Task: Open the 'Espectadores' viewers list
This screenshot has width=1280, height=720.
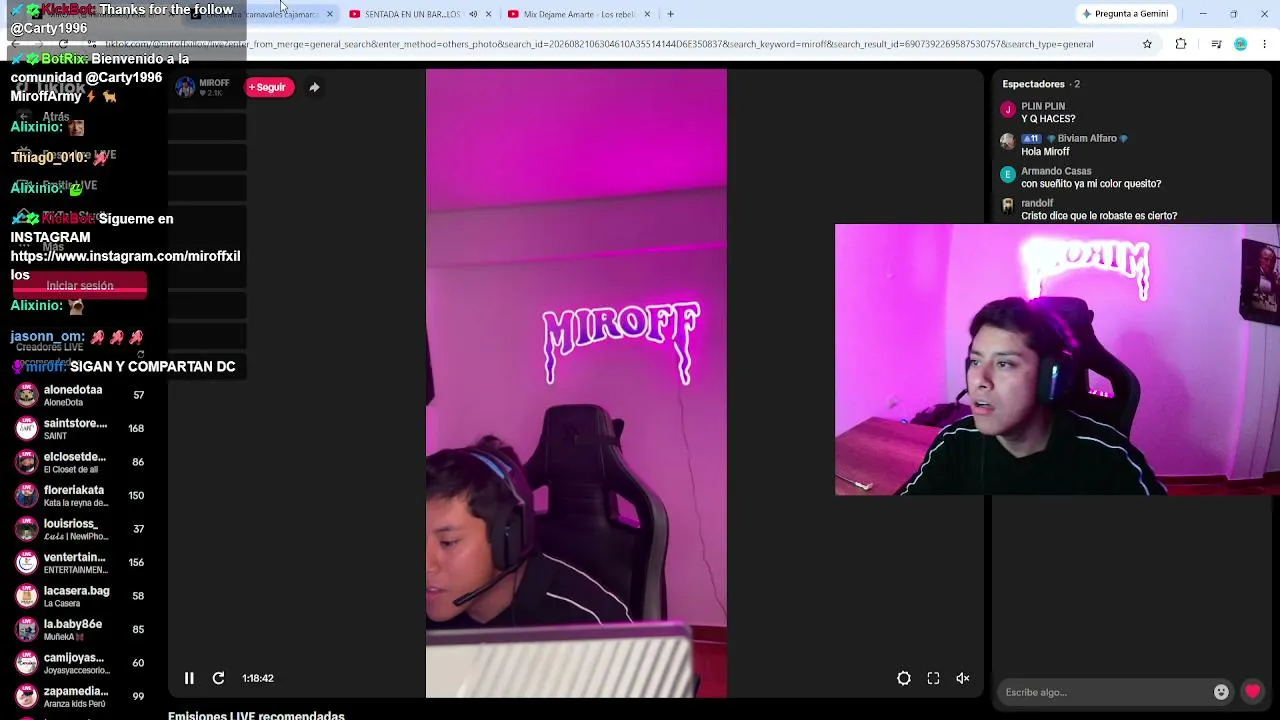Action: 1041,84
